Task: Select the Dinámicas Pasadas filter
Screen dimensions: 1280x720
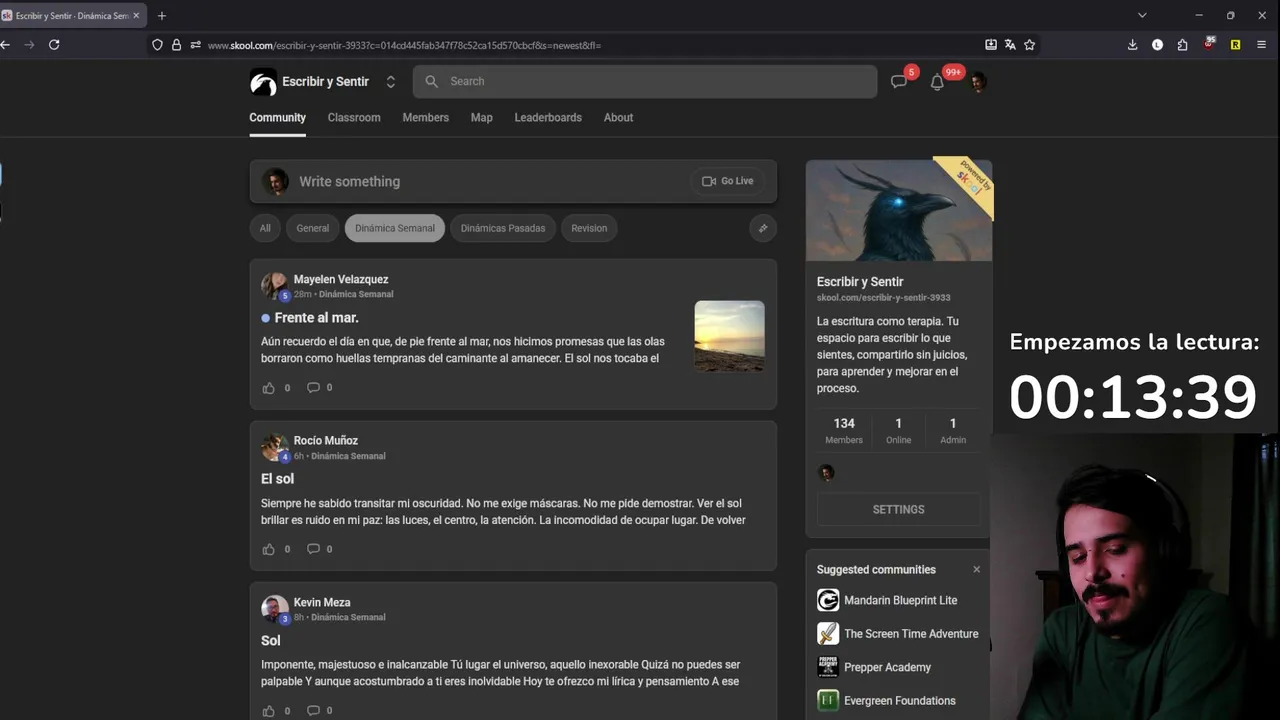Action: [503, 228]
